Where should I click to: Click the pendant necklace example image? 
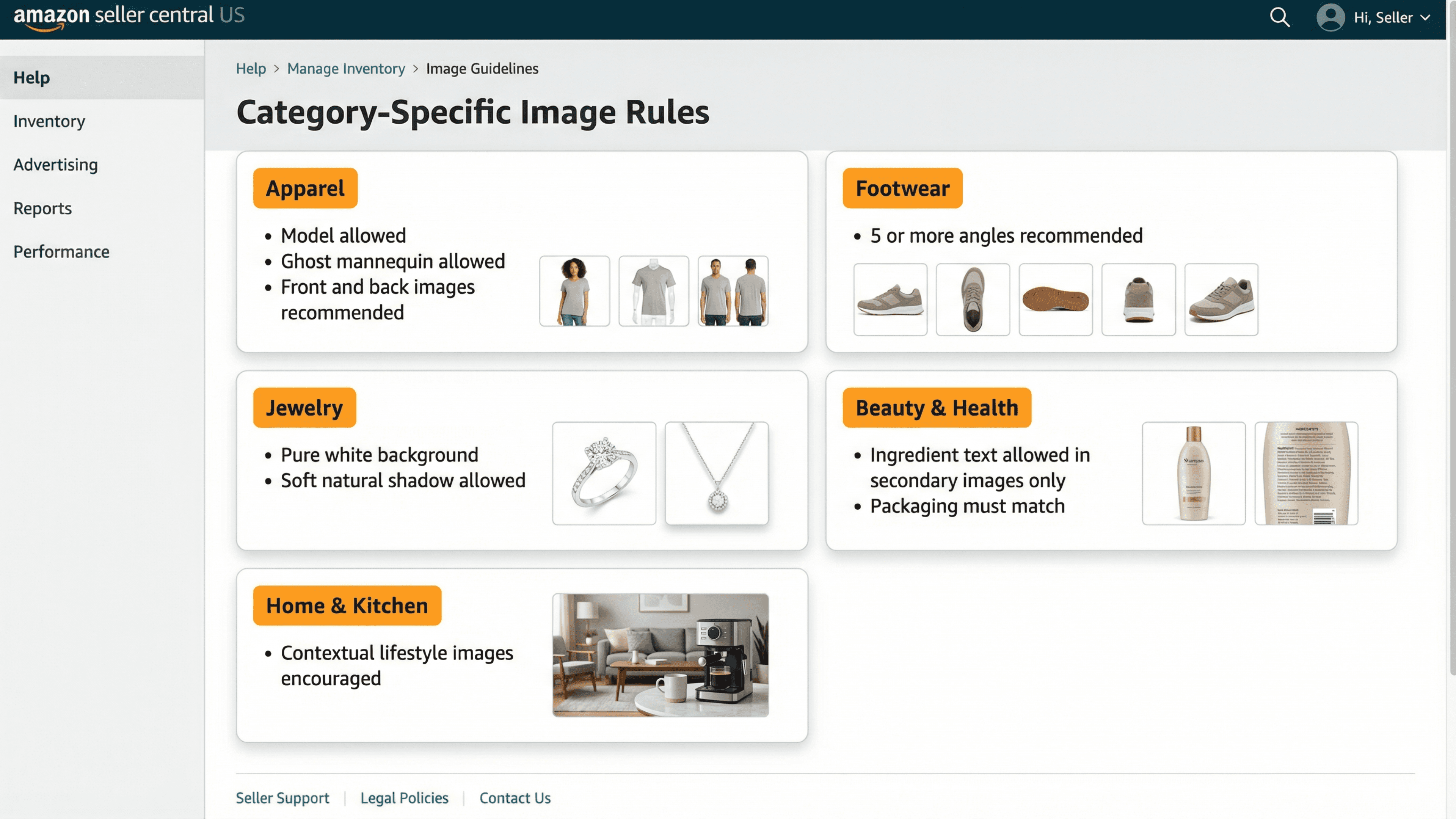[717, 473]
